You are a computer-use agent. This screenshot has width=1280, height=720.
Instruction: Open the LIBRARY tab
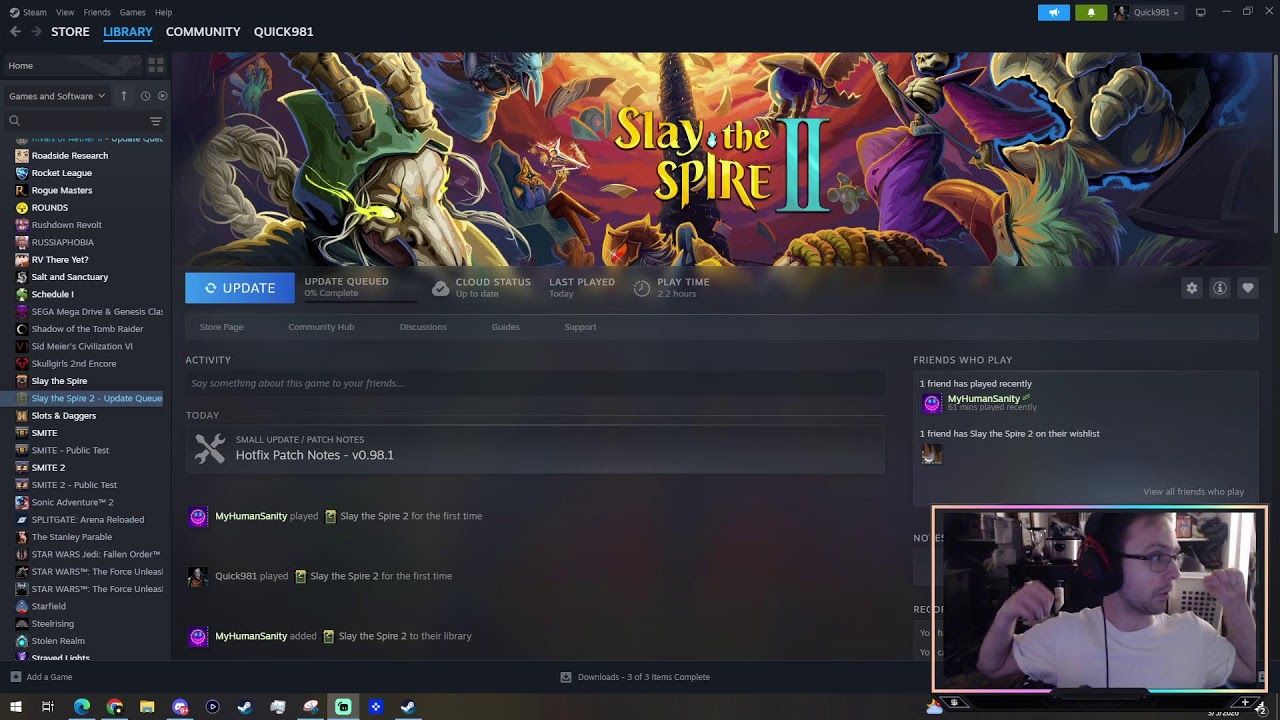[128, 31]
